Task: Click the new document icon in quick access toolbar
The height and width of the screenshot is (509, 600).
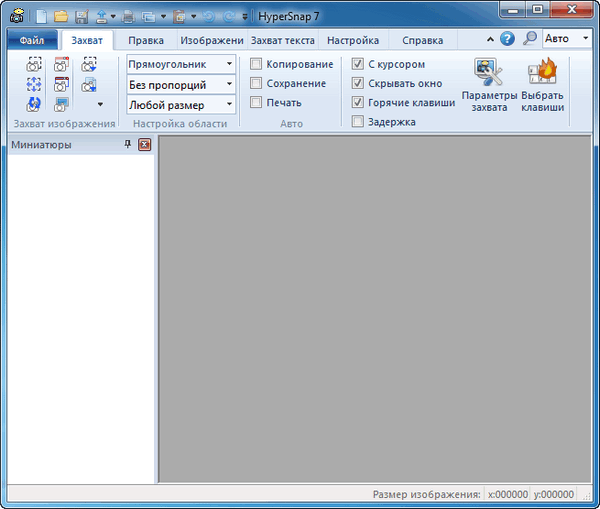Action: click(42, 16)
